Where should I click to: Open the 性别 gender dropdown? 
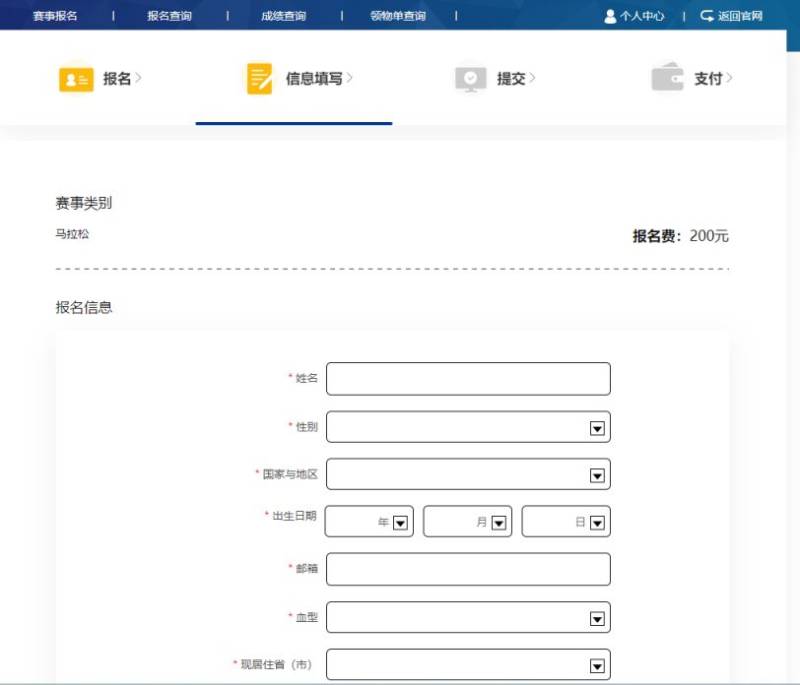point(596,426)
